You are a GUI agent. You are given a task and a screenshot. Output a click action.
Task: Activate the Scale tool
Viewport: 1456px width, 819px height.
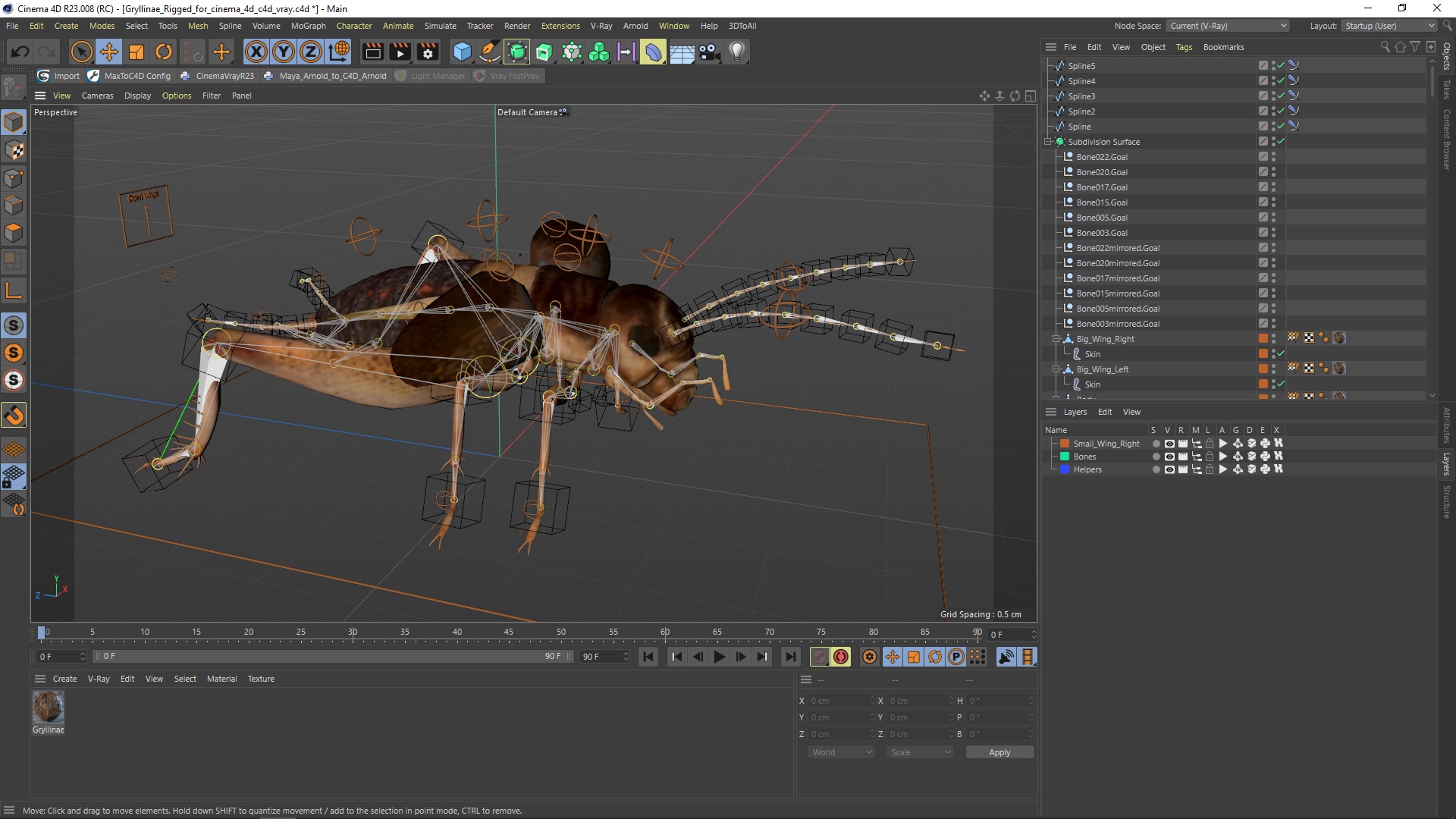136,52
